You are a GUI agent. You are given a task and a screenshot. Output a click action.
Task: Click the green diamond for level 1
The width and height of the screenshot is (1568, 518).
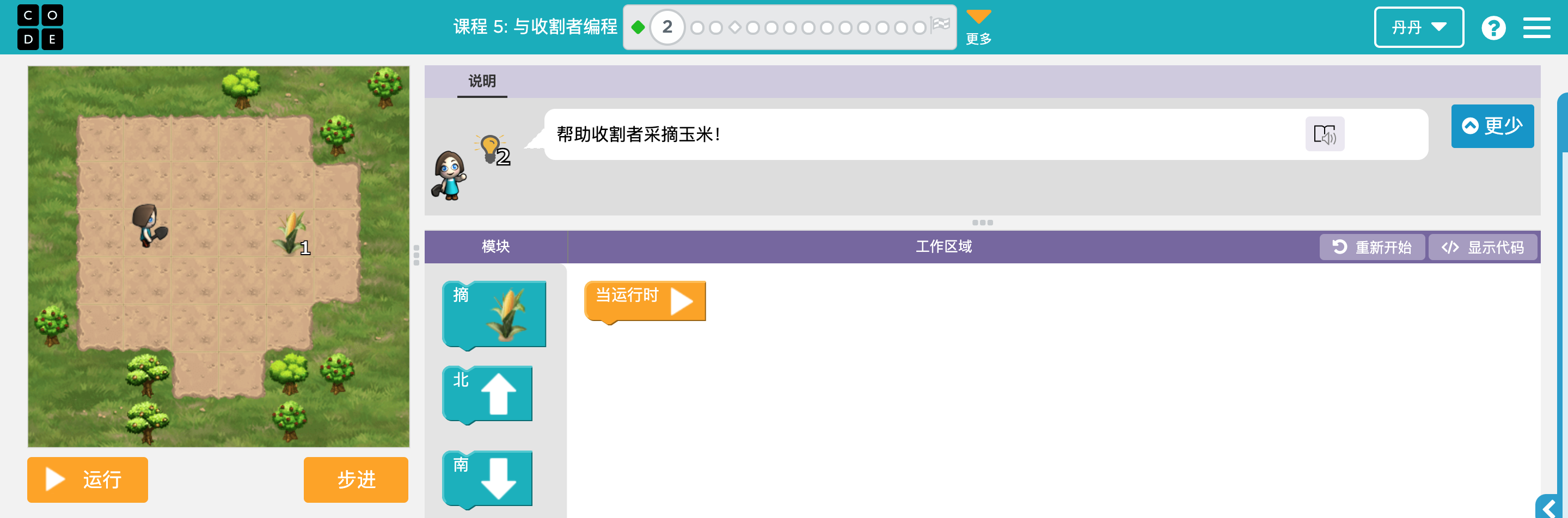[x=638, y=27]
